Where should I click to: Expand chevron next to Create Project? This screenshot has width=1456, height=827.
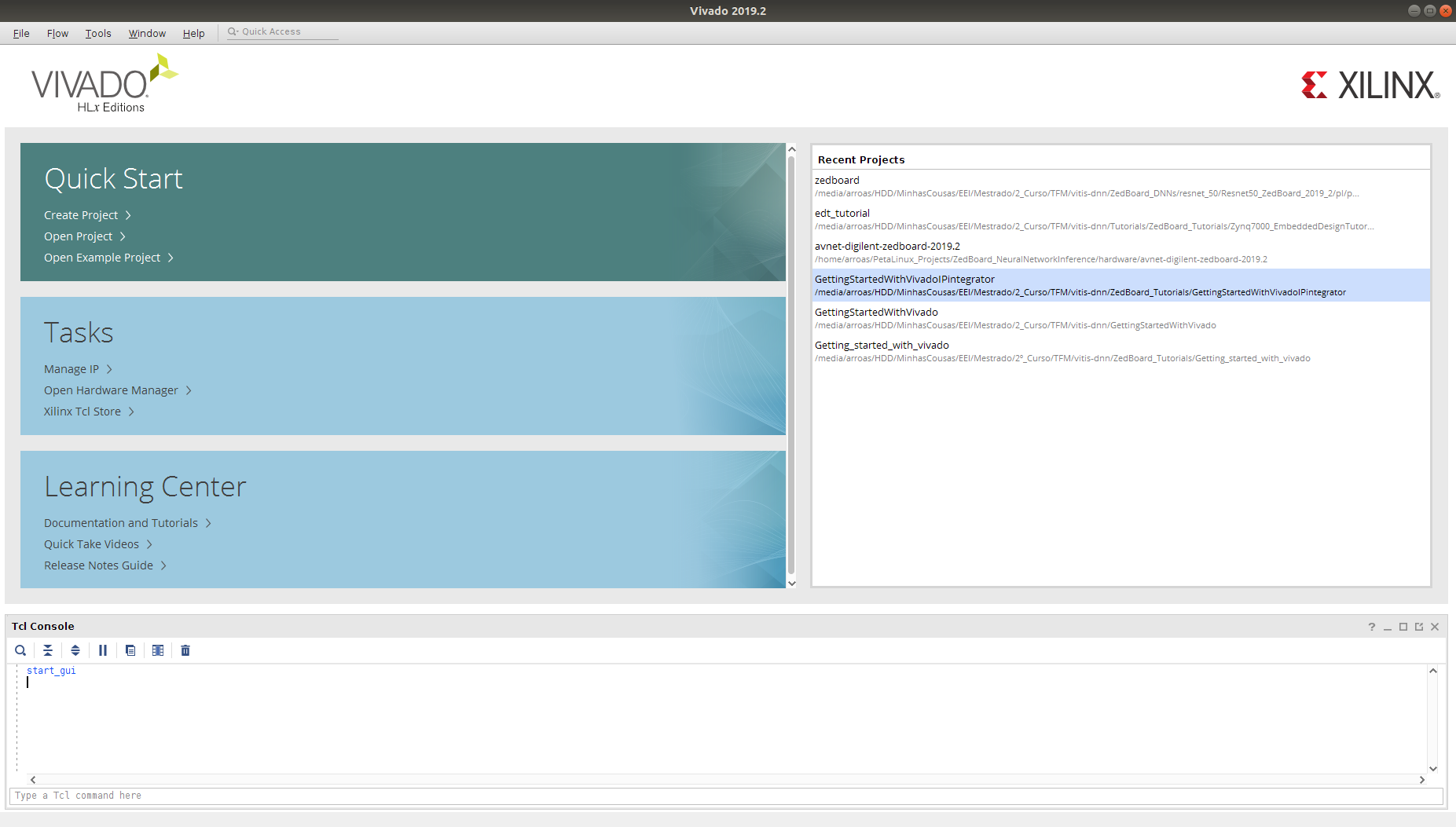click(x=128, y=215)
